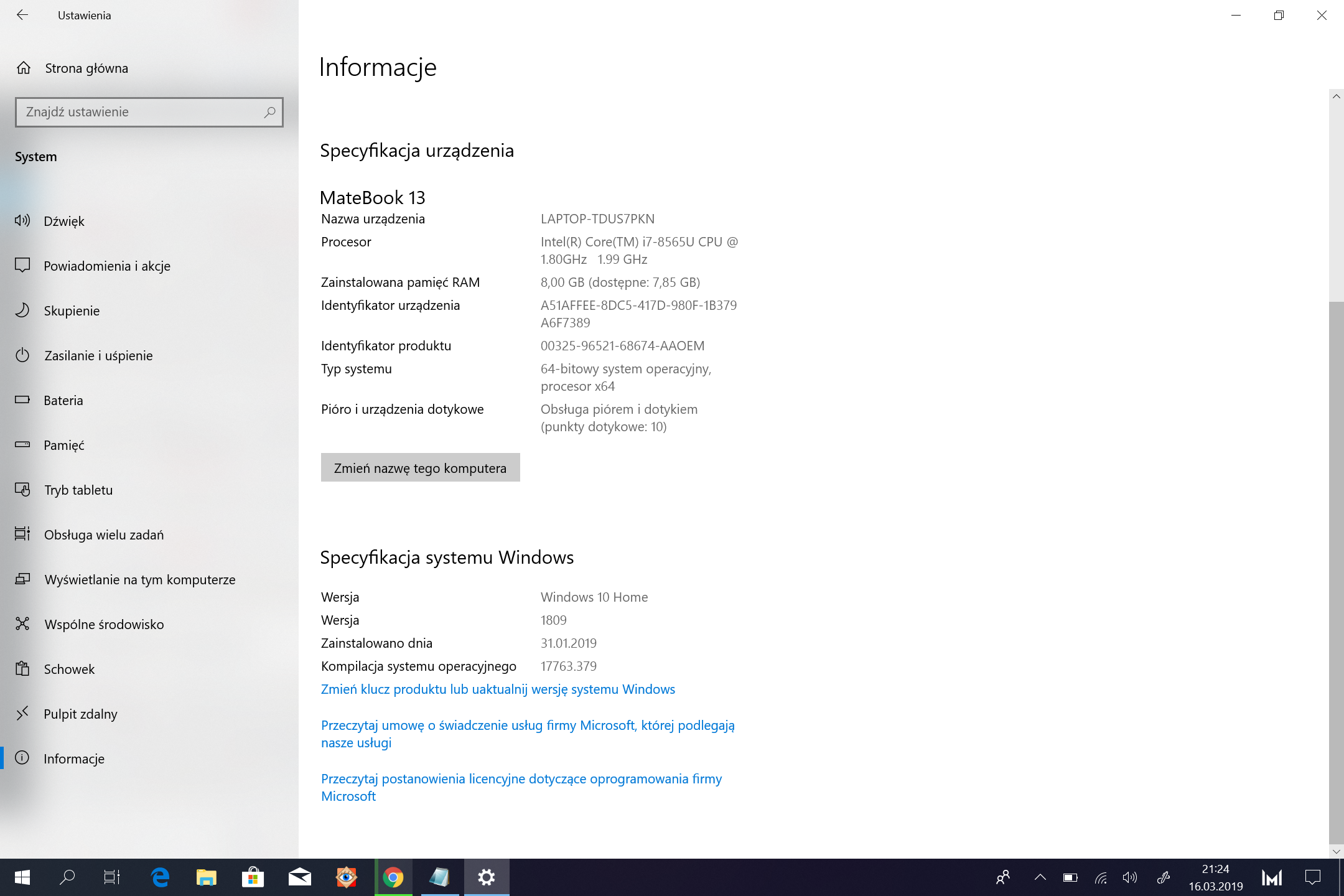Go to Strona główna home icon
Image resolution: width=1344 pixels, height=896 pixels.
[x=24, y=68]
